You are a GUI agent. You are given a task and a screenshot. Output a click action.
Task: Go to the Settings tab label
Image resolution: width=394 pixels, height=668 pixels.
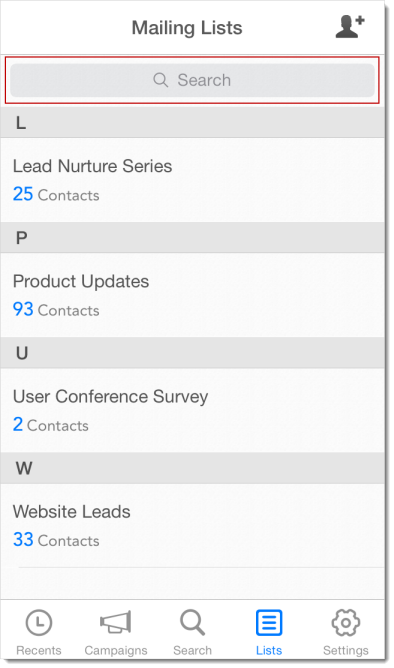coord(345,651)
